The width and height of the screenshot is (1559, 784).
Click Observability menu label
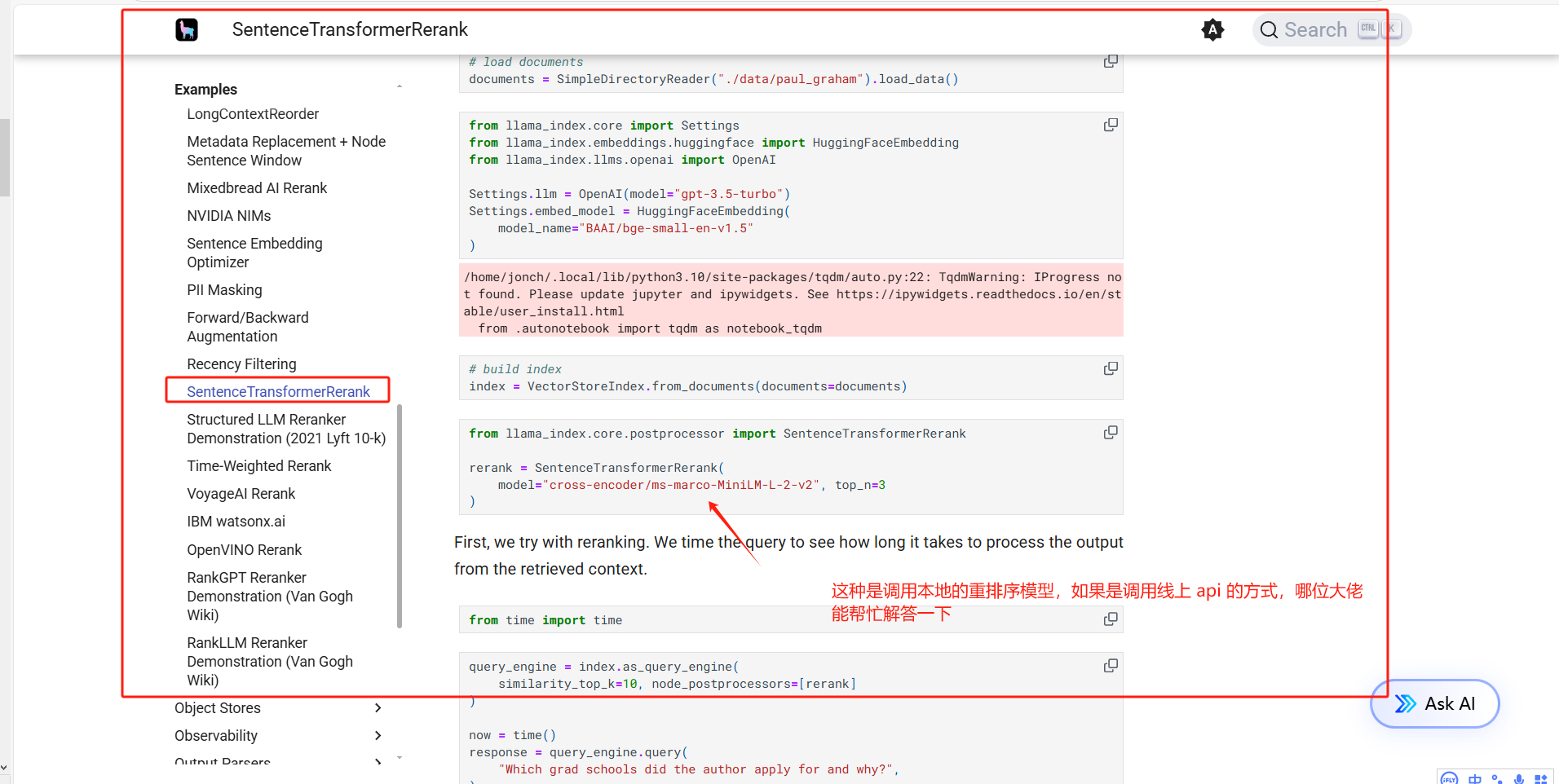[216, 736]
